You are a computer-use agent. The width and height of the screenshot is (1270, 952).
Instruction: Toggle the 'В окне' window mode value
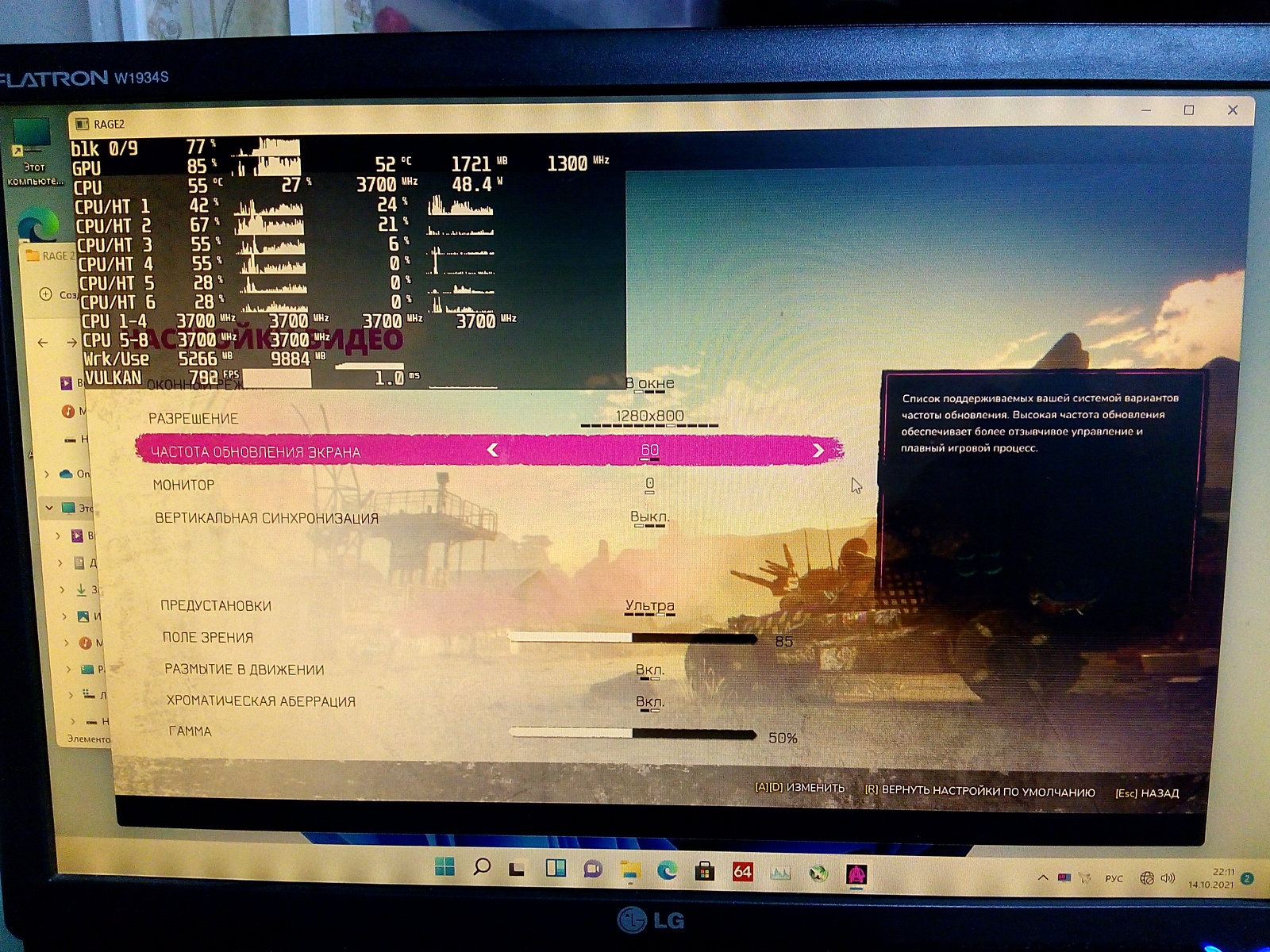coord(649,384)
